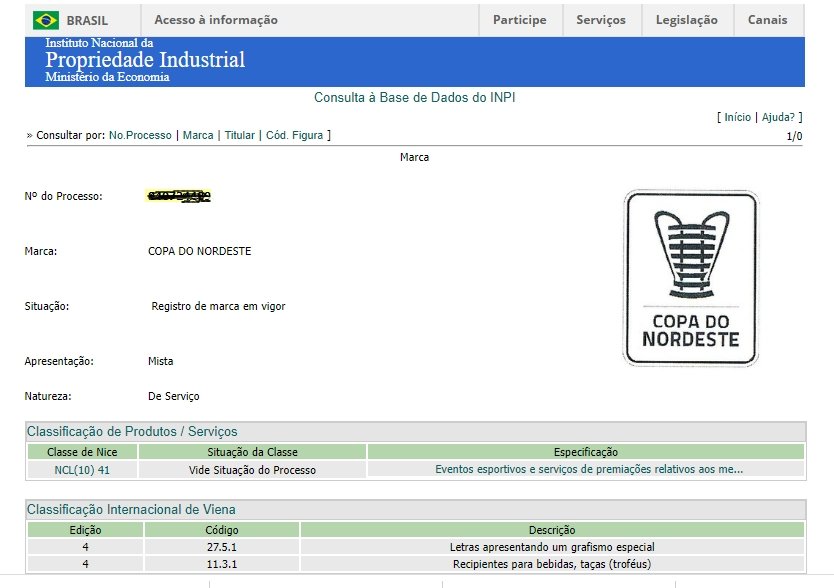The height and width of the screenshot is (588, 834).
Task: Open the Ajuda? help link
Action: click(779, 117)
